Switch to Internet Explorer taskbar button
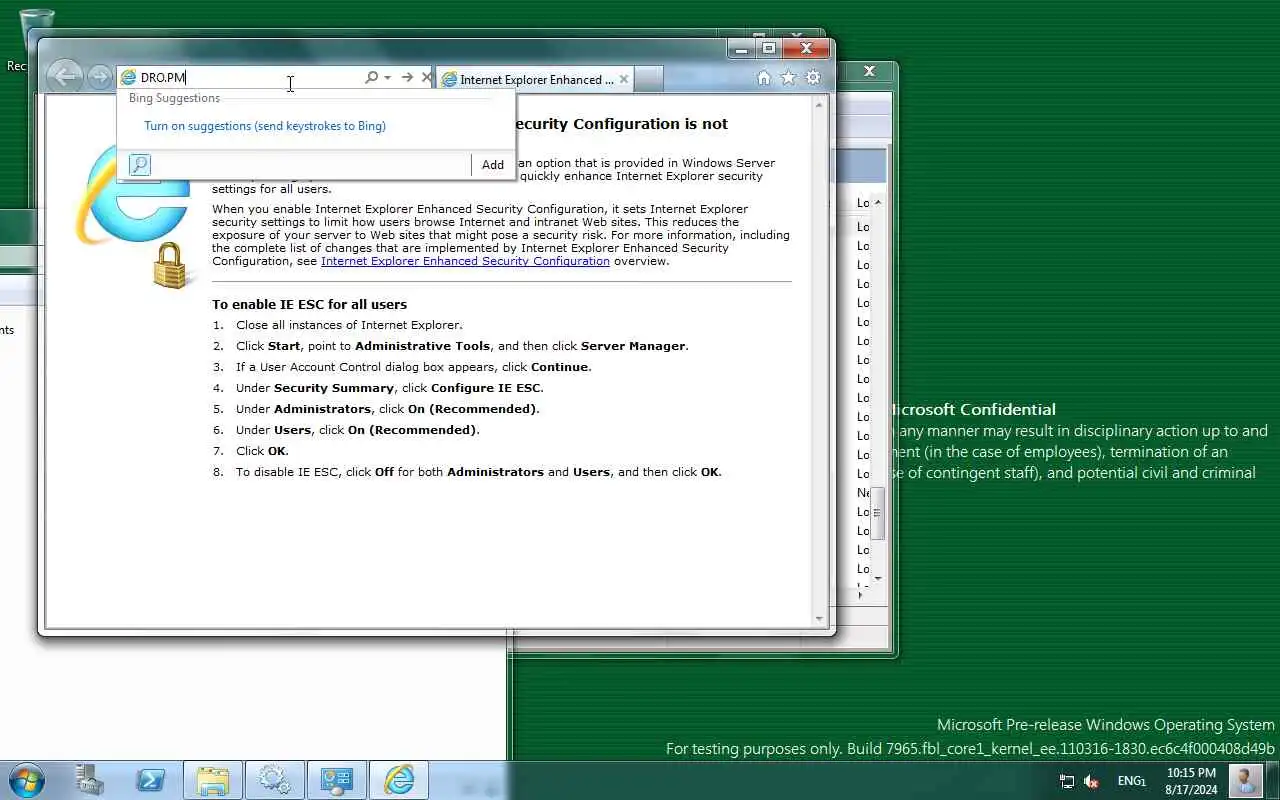1280x800 pixels. click(399, 780)
